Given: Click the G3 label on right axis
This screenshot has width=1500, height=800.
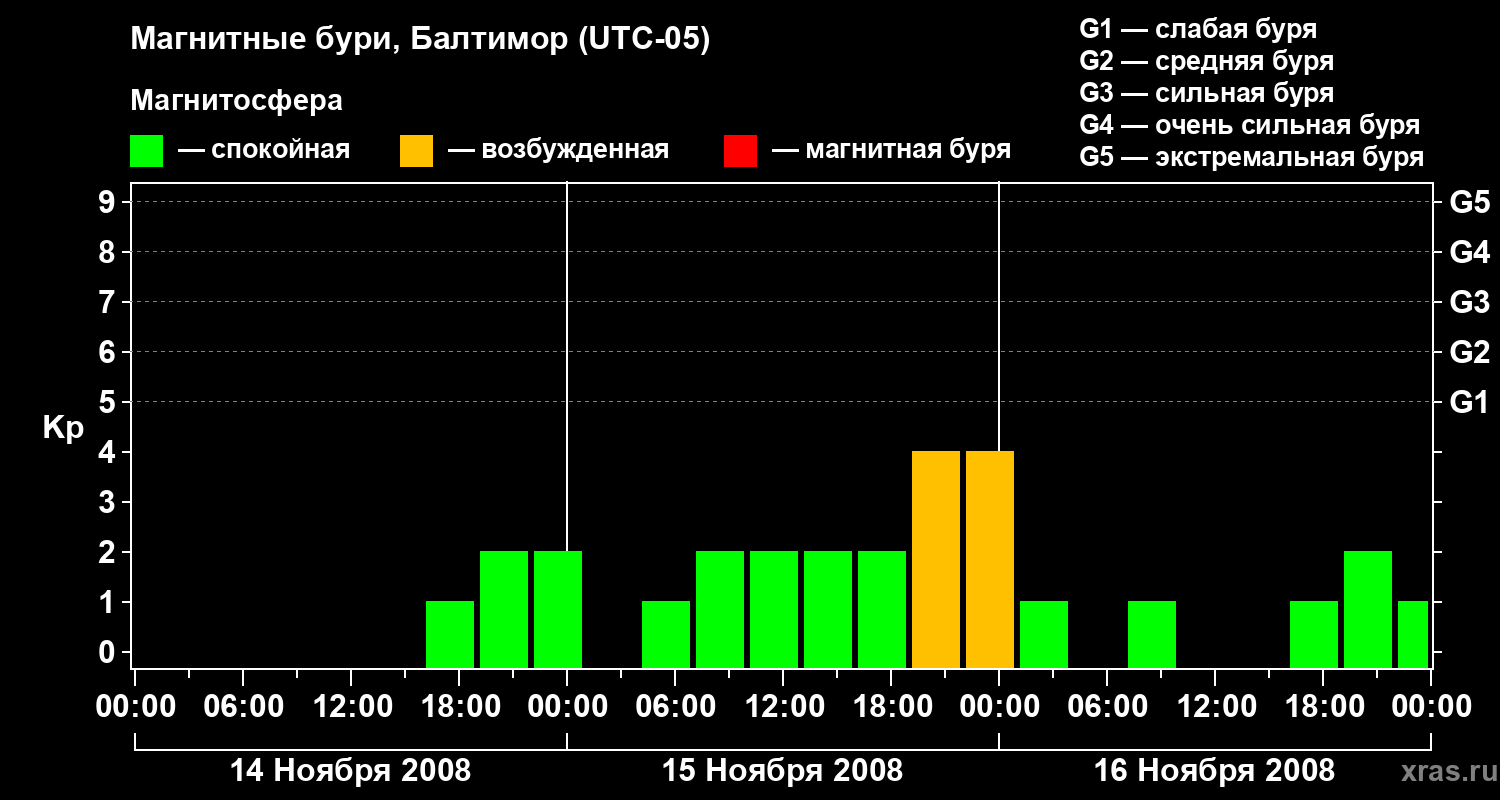Looking at the screenshot, I should pos(1469,302).
